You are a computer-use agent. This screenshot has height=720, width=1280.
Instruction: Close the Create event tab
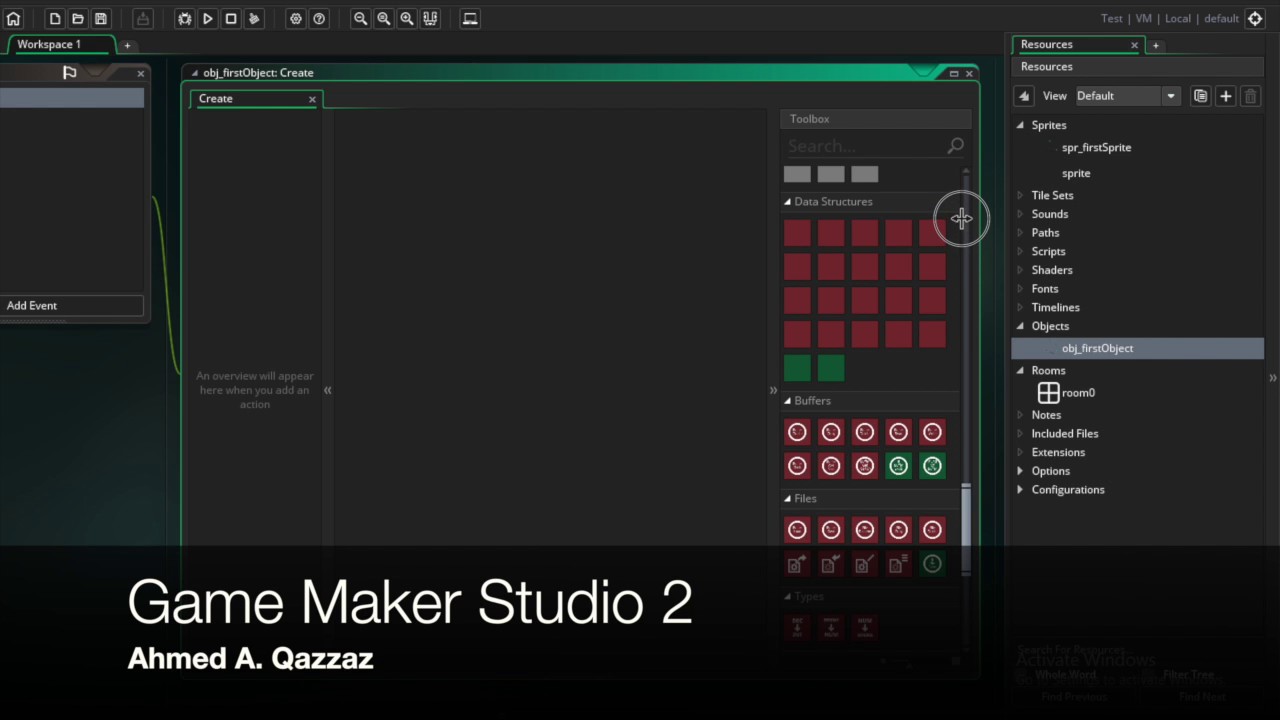[x=312, y=99]
